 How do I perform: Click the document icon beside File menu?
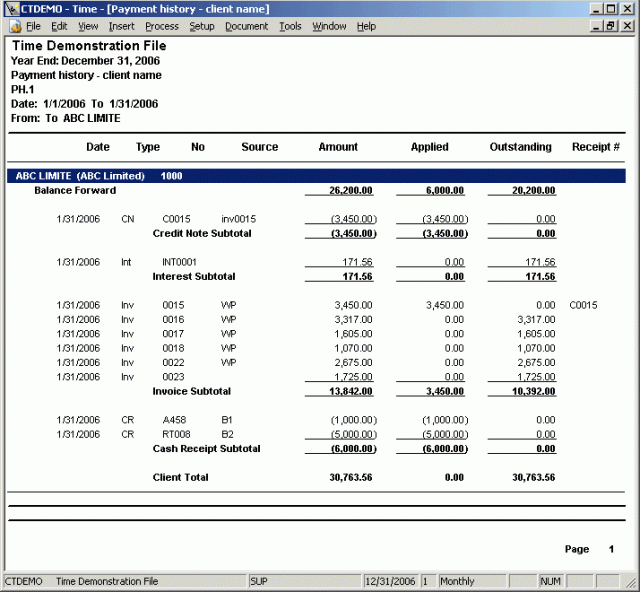tap(12, 26)
